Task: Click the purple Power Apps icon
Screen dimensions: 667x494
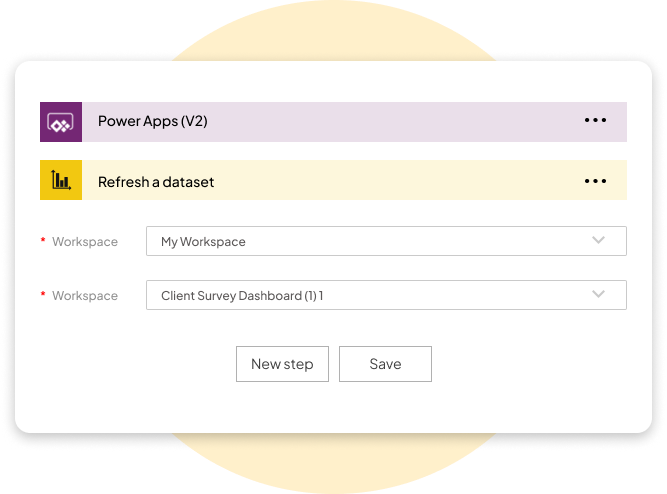Action: pyautogui.click(x=61, y=121)
